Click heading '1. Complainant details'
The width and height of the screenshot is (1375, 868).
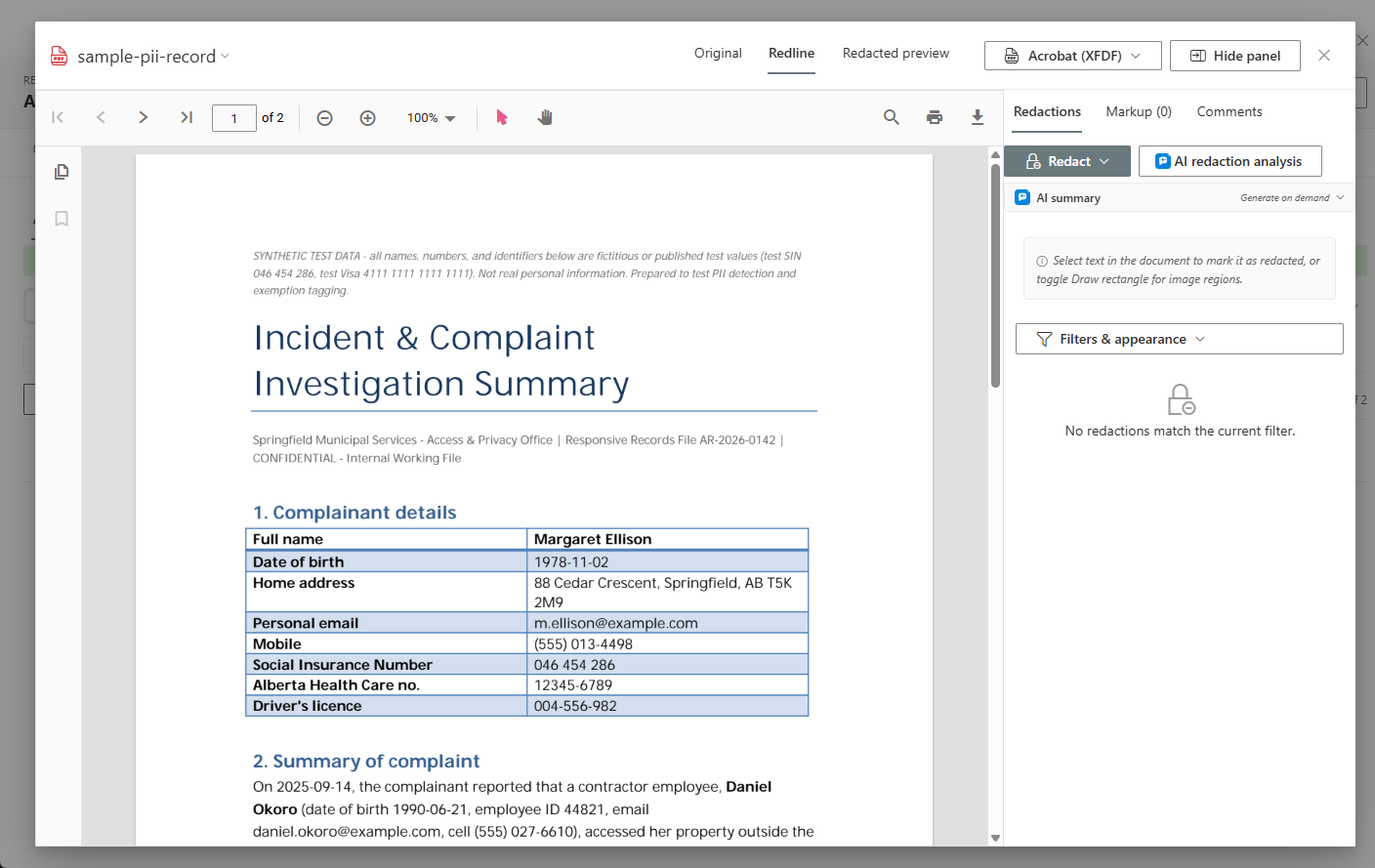tap(354, 513)
